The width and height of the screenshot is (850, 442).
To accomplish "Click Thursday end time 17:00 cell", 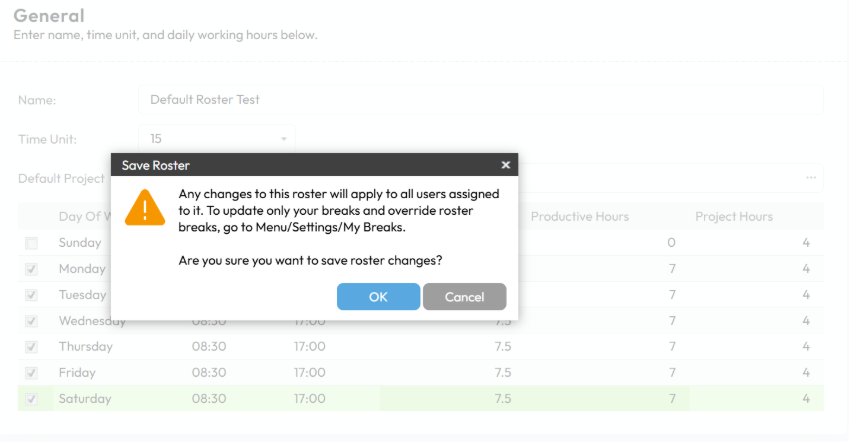I will click(309, 347).
